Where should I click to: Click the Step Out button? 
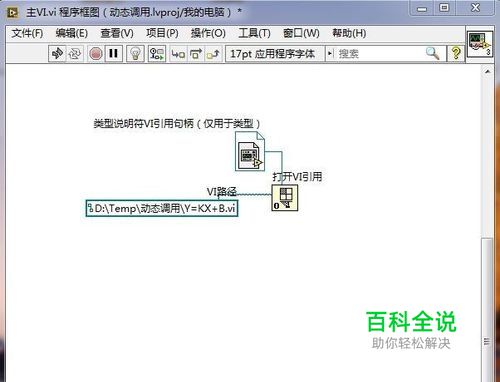[x=214, y=53]
